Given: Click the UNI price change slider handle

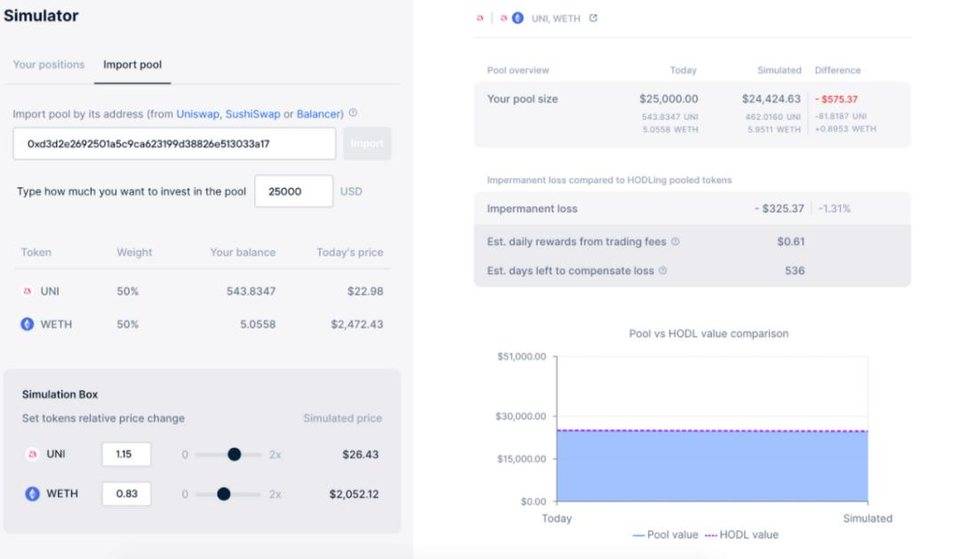Looking at the screenshot, I should [x=234, y=454].
